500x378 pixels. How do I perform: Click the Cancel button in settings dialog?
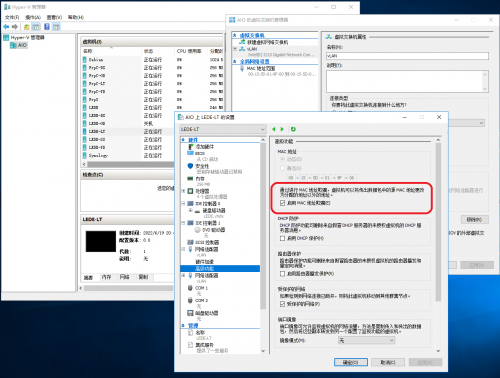388,362
